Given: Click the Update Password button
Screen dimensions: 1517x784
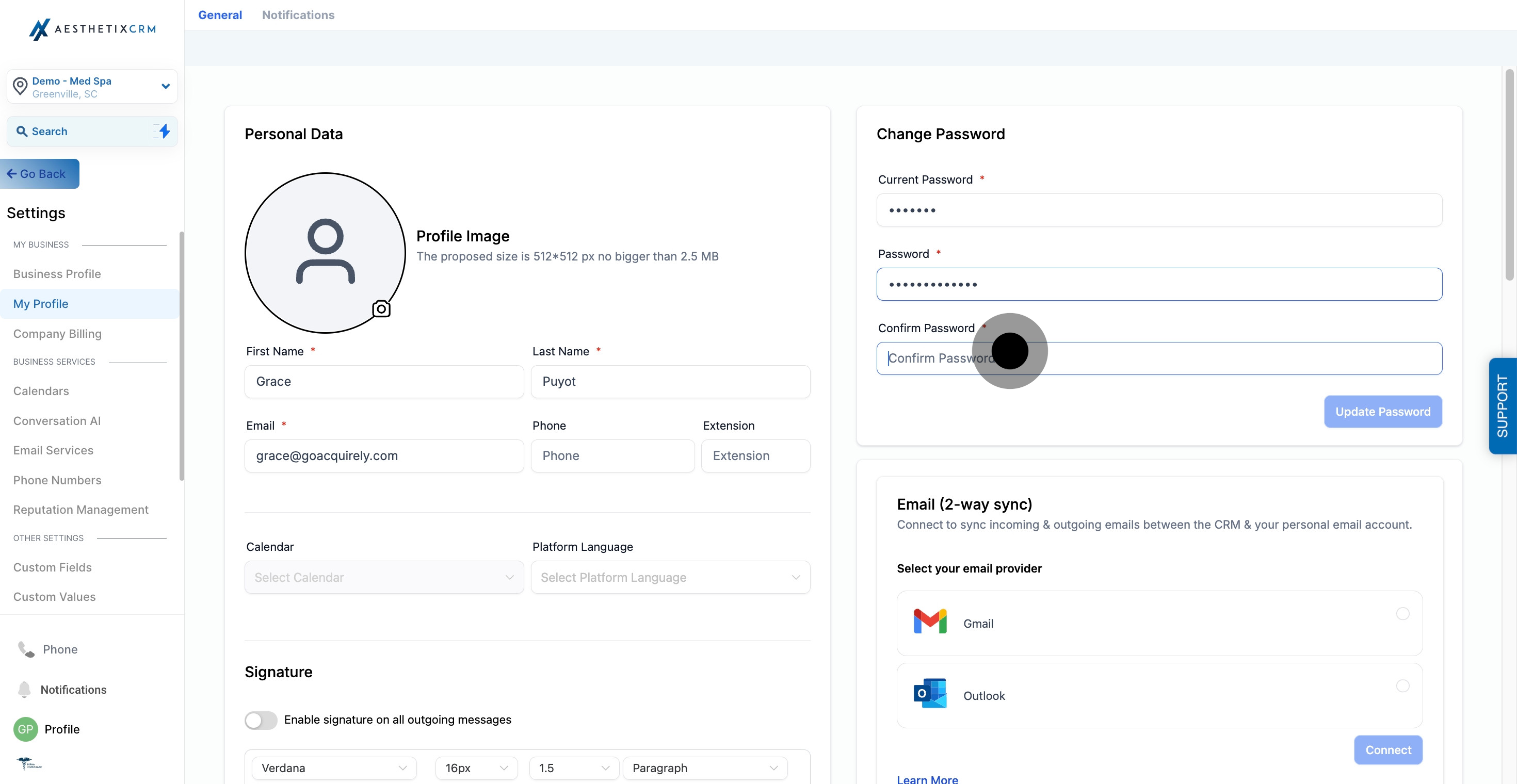Looking at the screenshot, I should point(1382,412).
